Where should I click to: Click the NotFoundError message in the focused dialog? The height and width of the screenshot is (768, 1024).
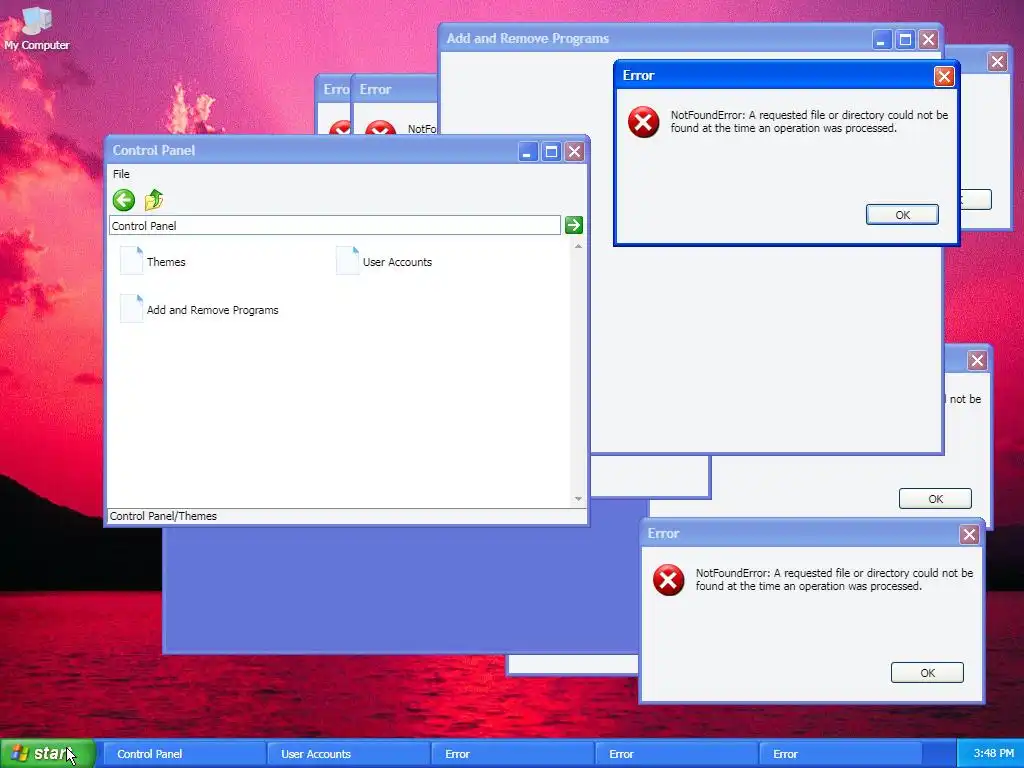pyautogui.click(x=809, y=121)
